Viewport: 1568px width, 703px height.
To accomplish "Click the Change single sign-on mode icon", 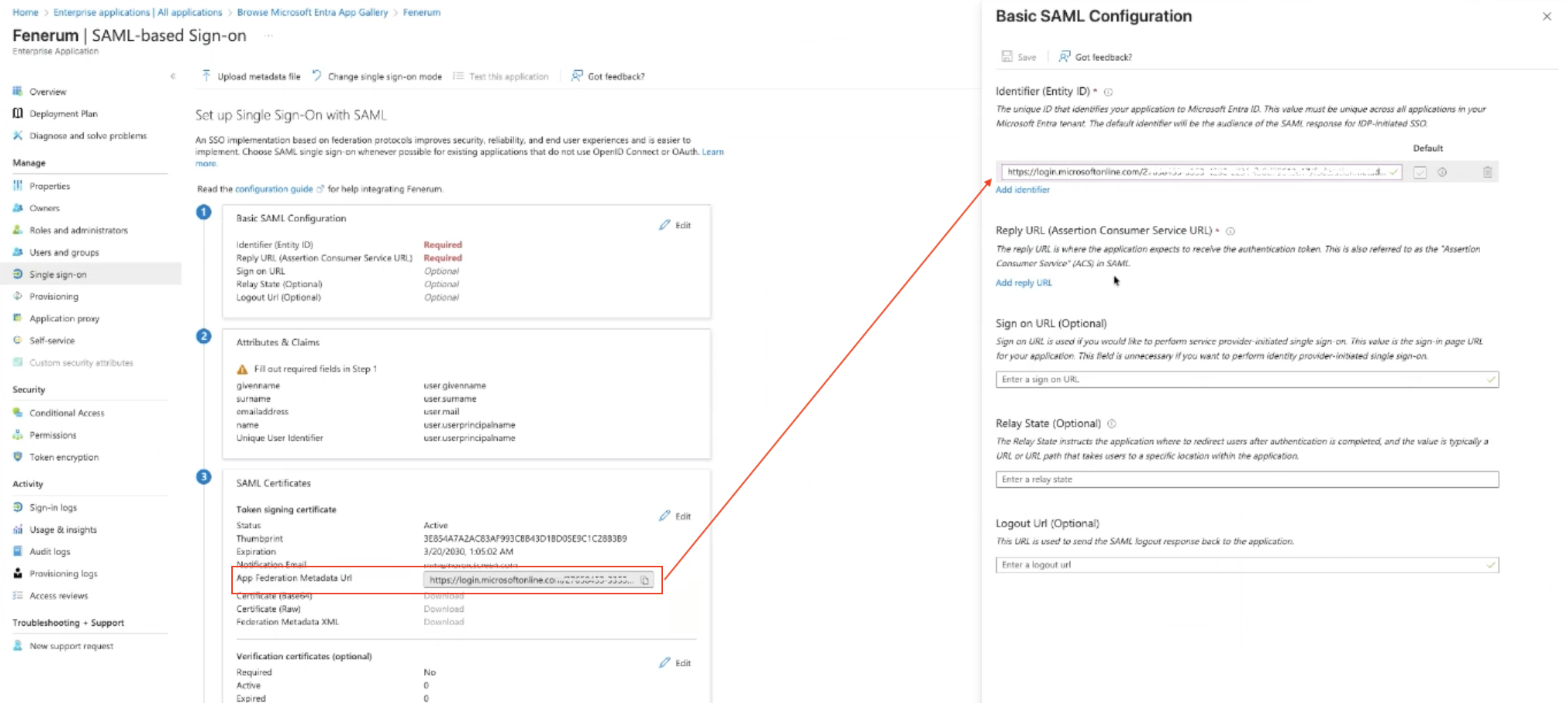I will click(x=317, y=76).
